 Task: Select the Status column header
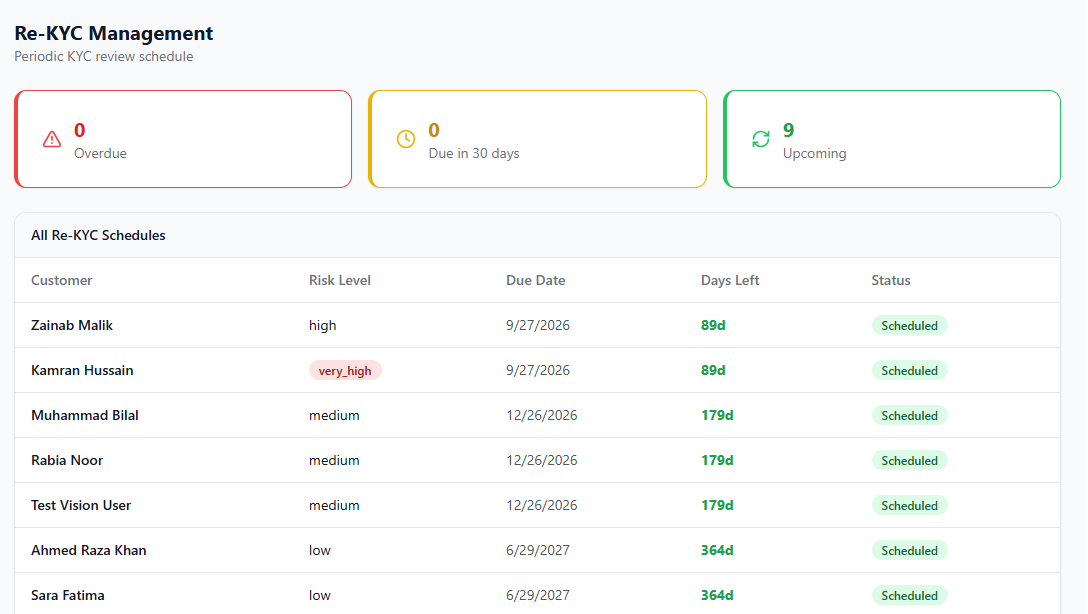click(x=891, y=280)
